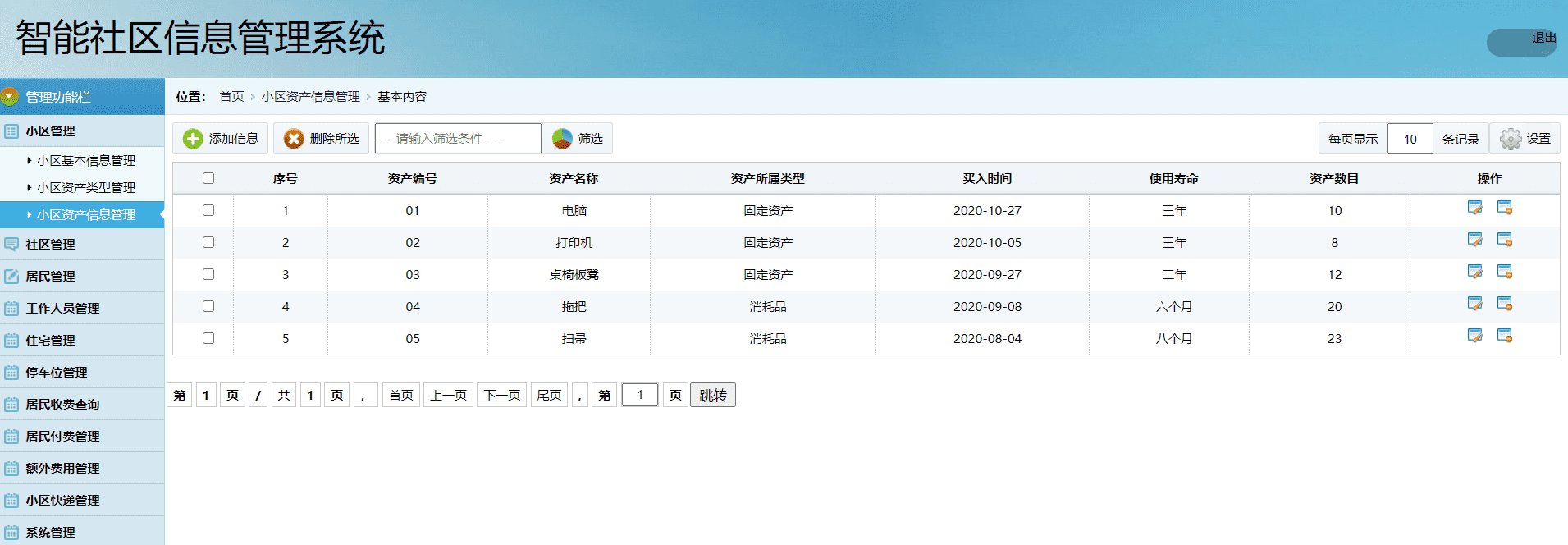1568x545 pixels.
Task: Click the date cell 2020-10-27
Action: click(987, 210)
